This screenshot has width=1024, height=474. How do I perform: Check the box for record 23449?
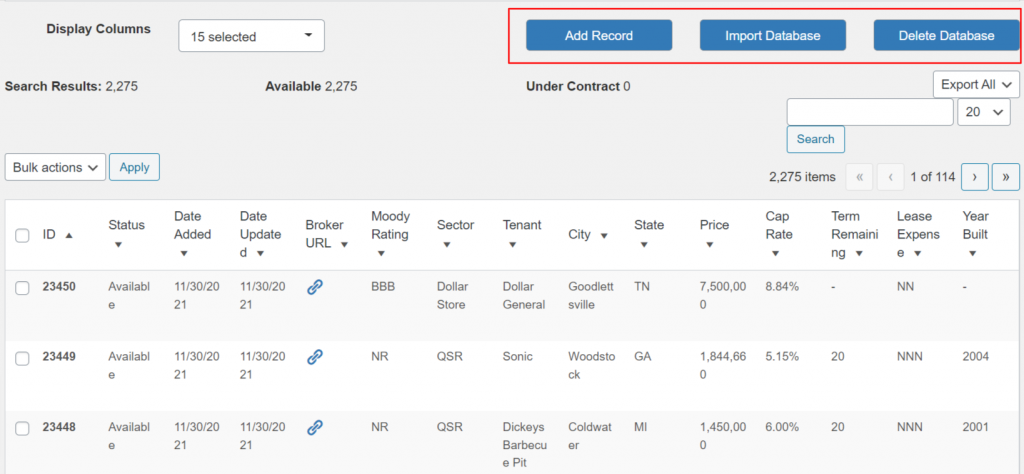coord(22,358)
